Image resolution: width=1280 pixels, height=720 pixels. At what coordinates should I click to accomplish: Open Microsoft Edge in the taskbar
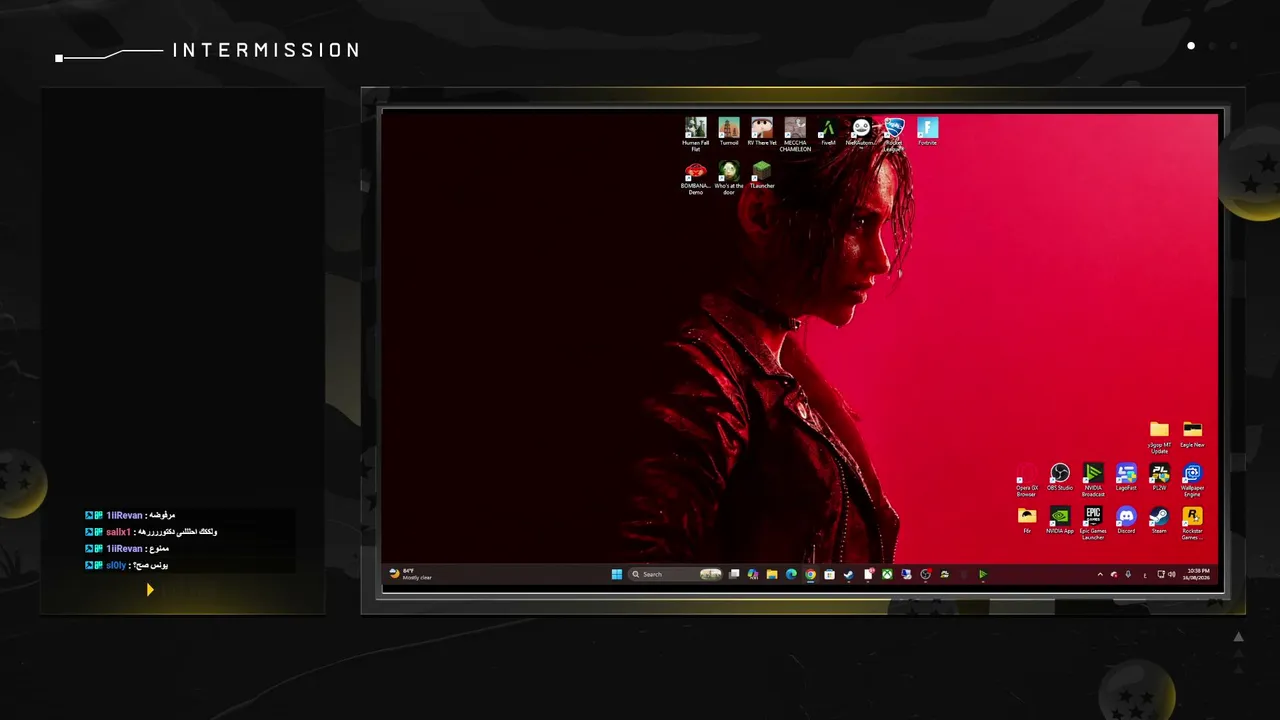pos(791,574)
